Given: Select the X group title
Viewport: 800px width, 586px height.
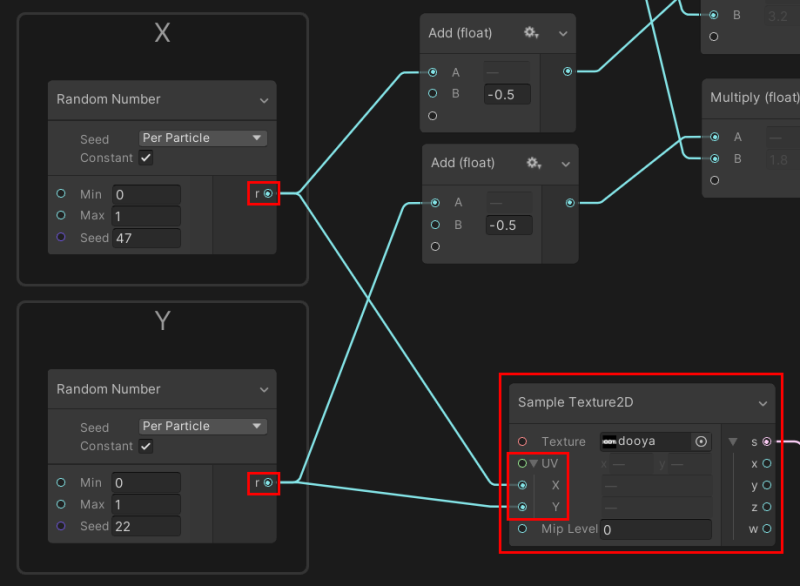Looking at the screenshot, I should 162,33.
